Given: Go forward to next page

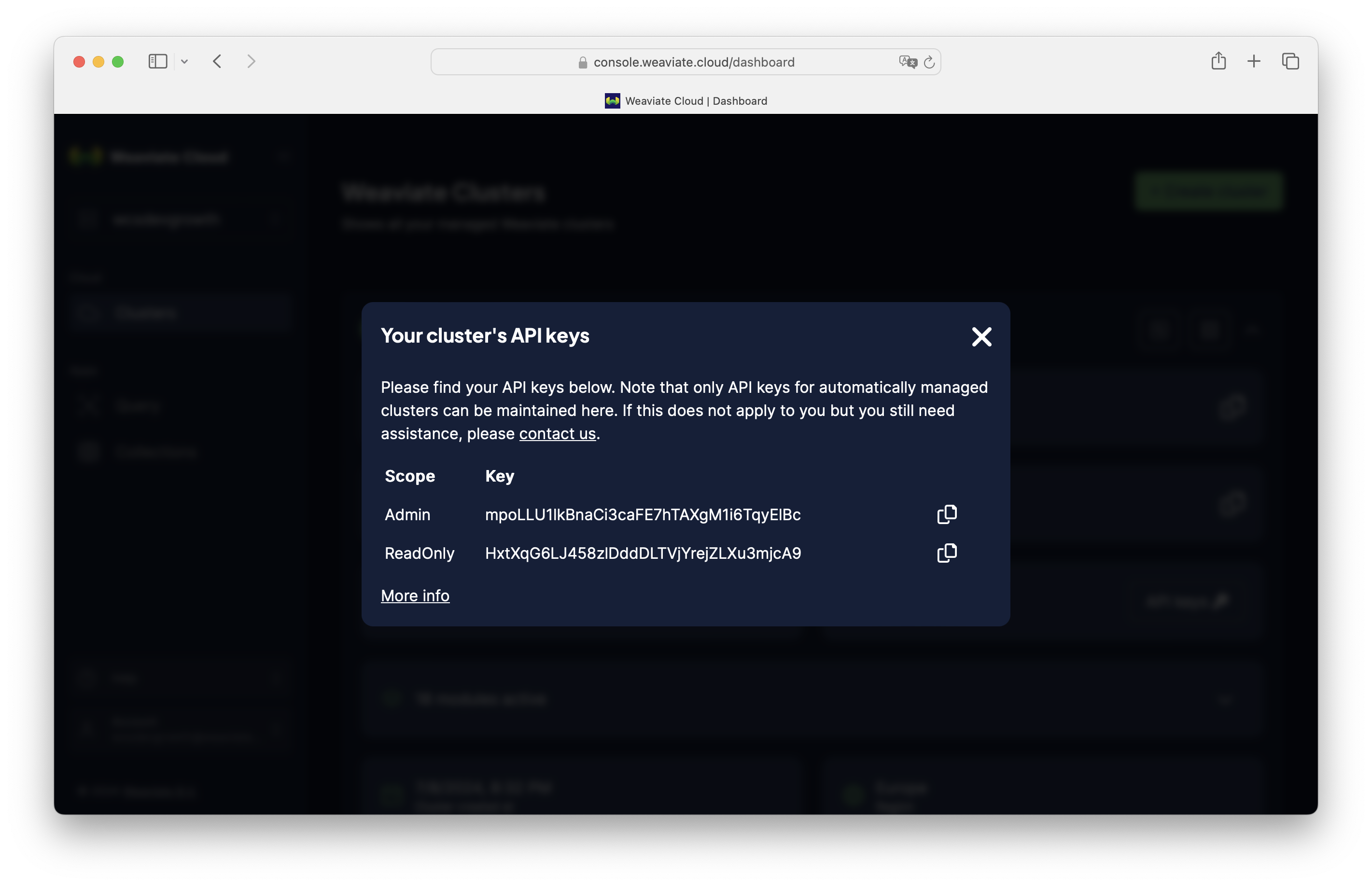Looking at the screenshot, I should pos(251,62).
